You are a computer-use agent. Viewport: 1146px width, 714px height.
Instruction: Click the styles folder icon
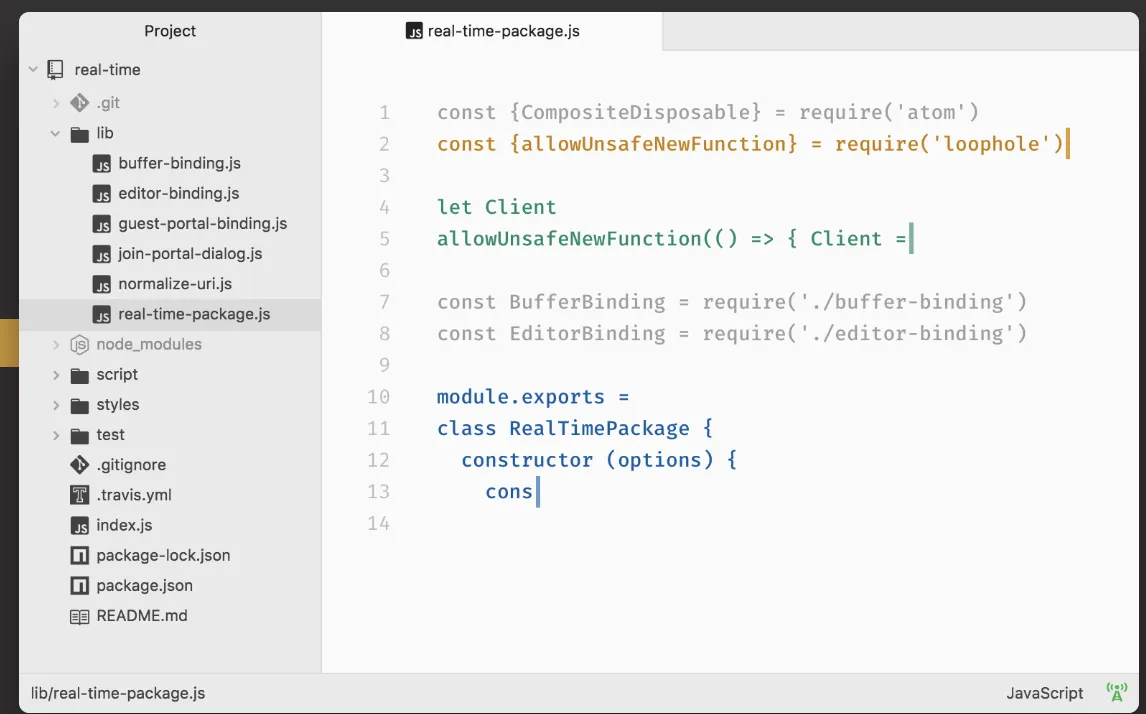point(79,405)
